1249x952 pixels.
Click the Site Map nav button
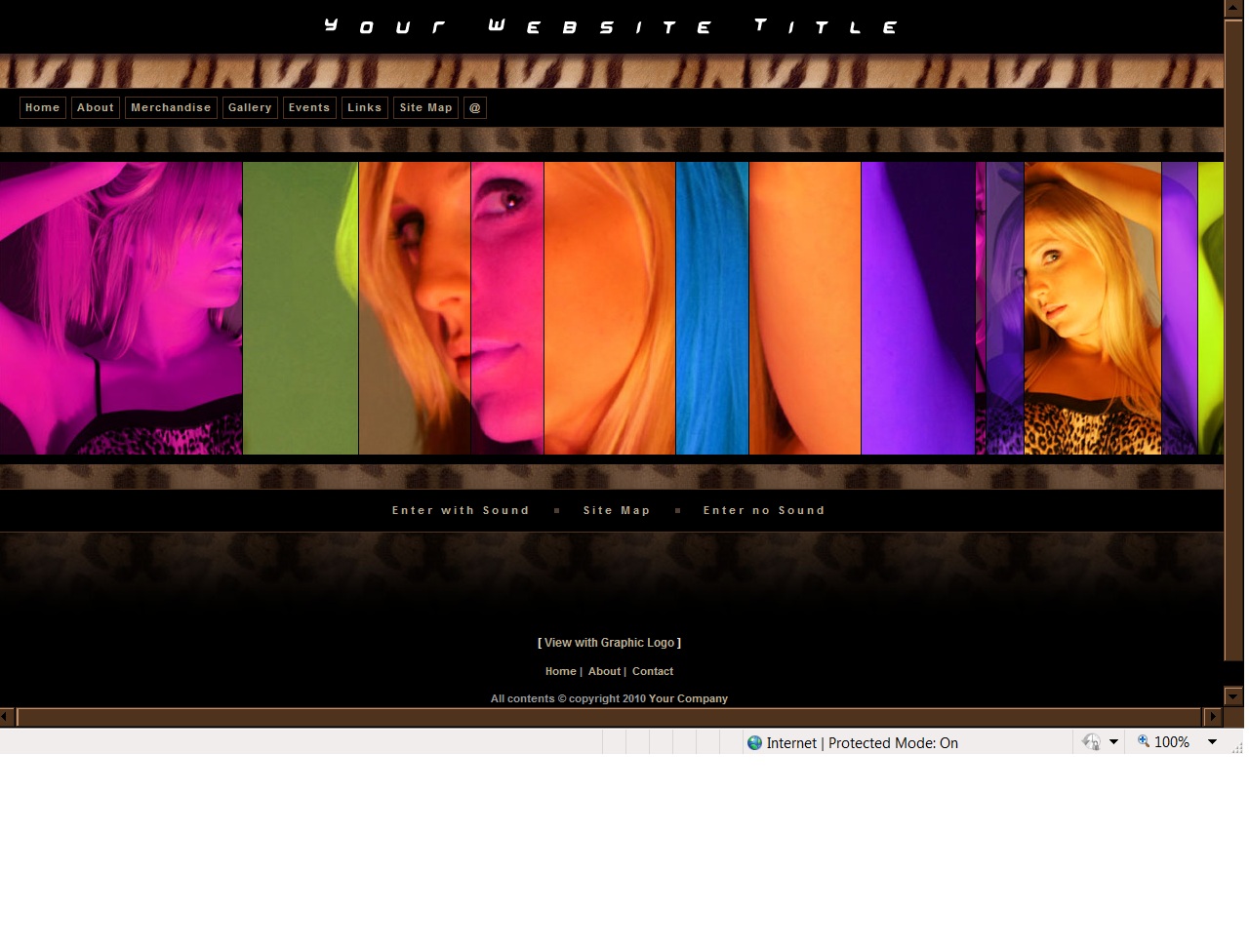426,108
